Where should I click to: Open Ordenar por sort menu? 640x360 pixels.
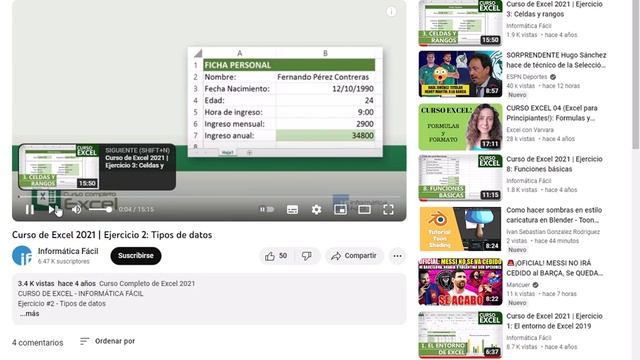(x=107, y=341)
